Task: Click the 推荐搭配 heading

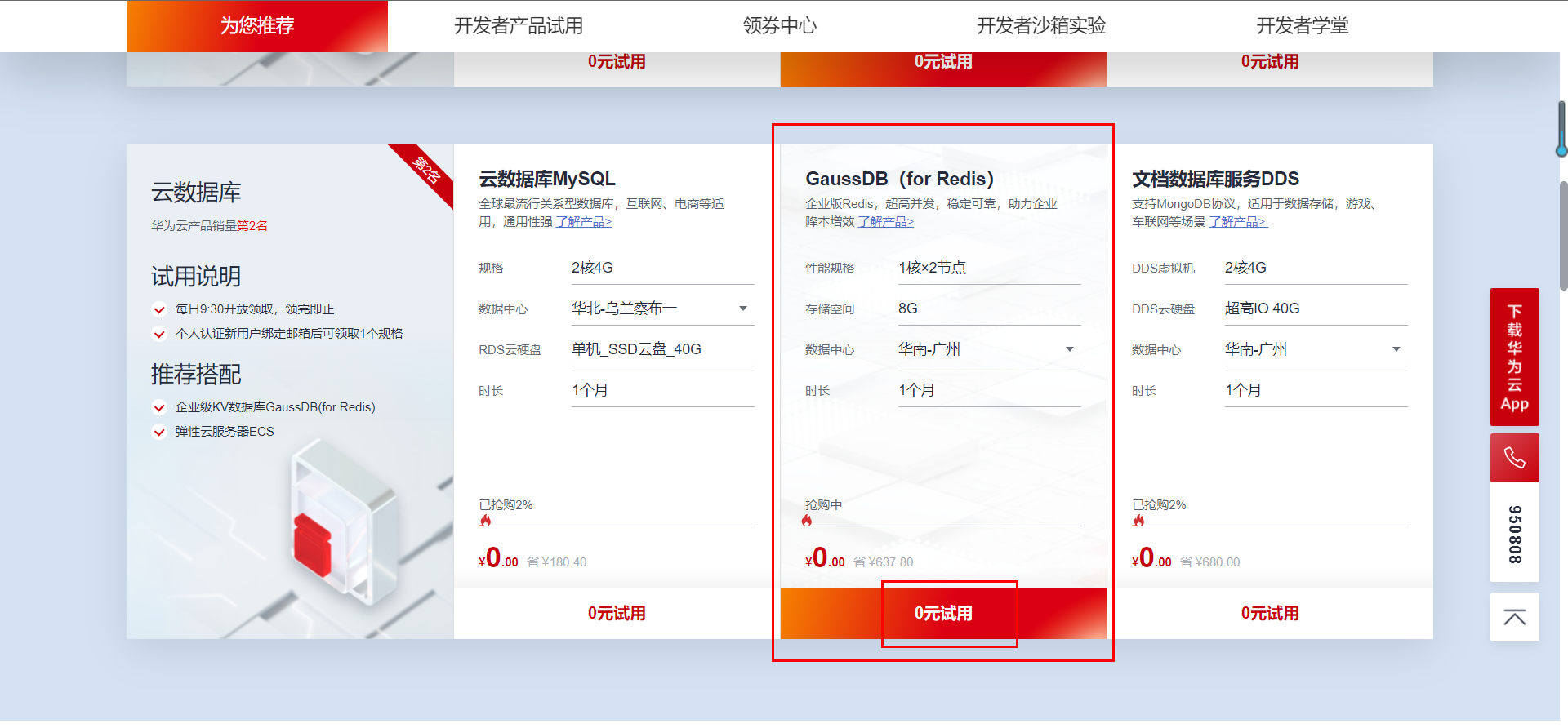Action: pos(196,375)
